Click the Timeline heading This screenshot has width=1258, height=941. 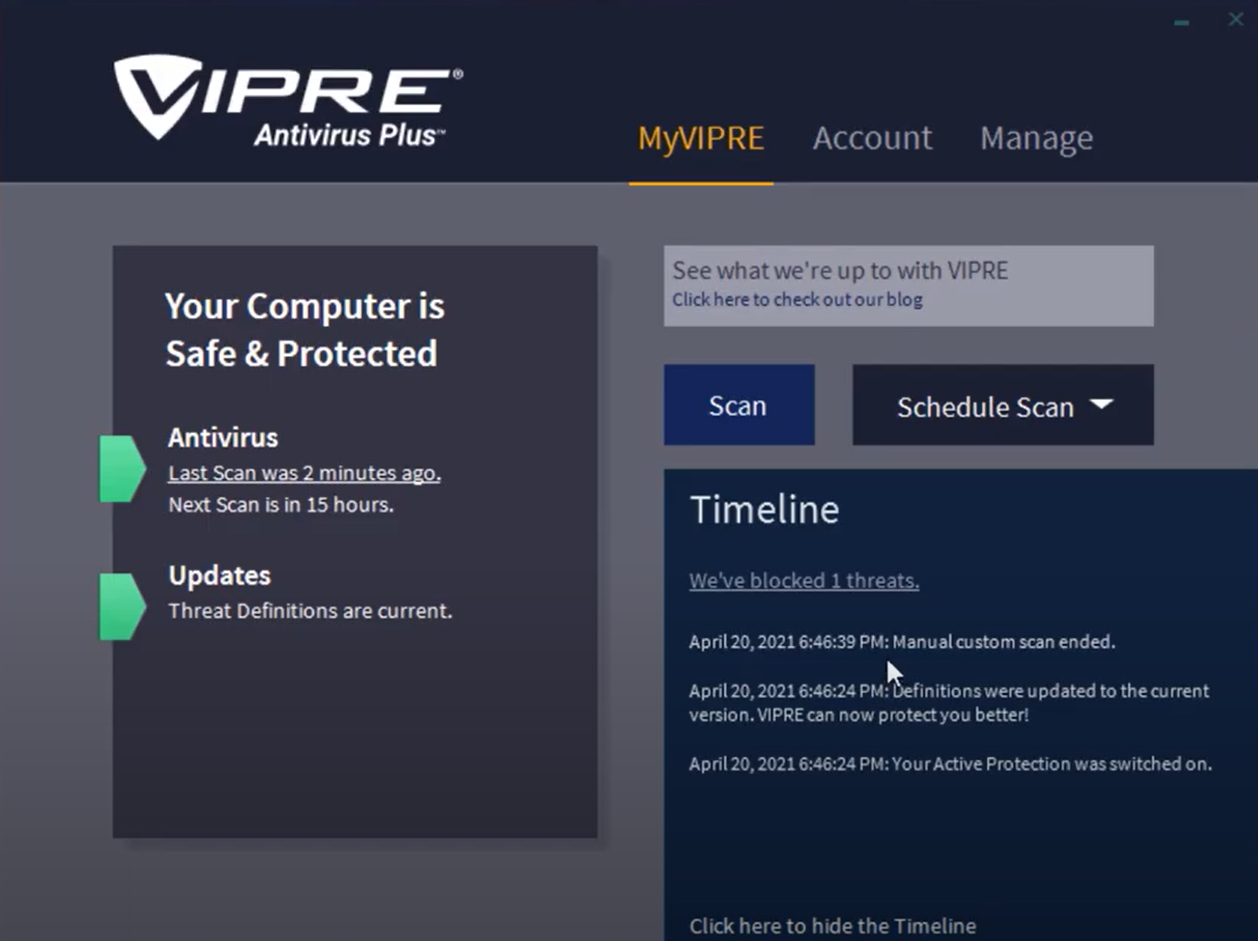[764, 510]
